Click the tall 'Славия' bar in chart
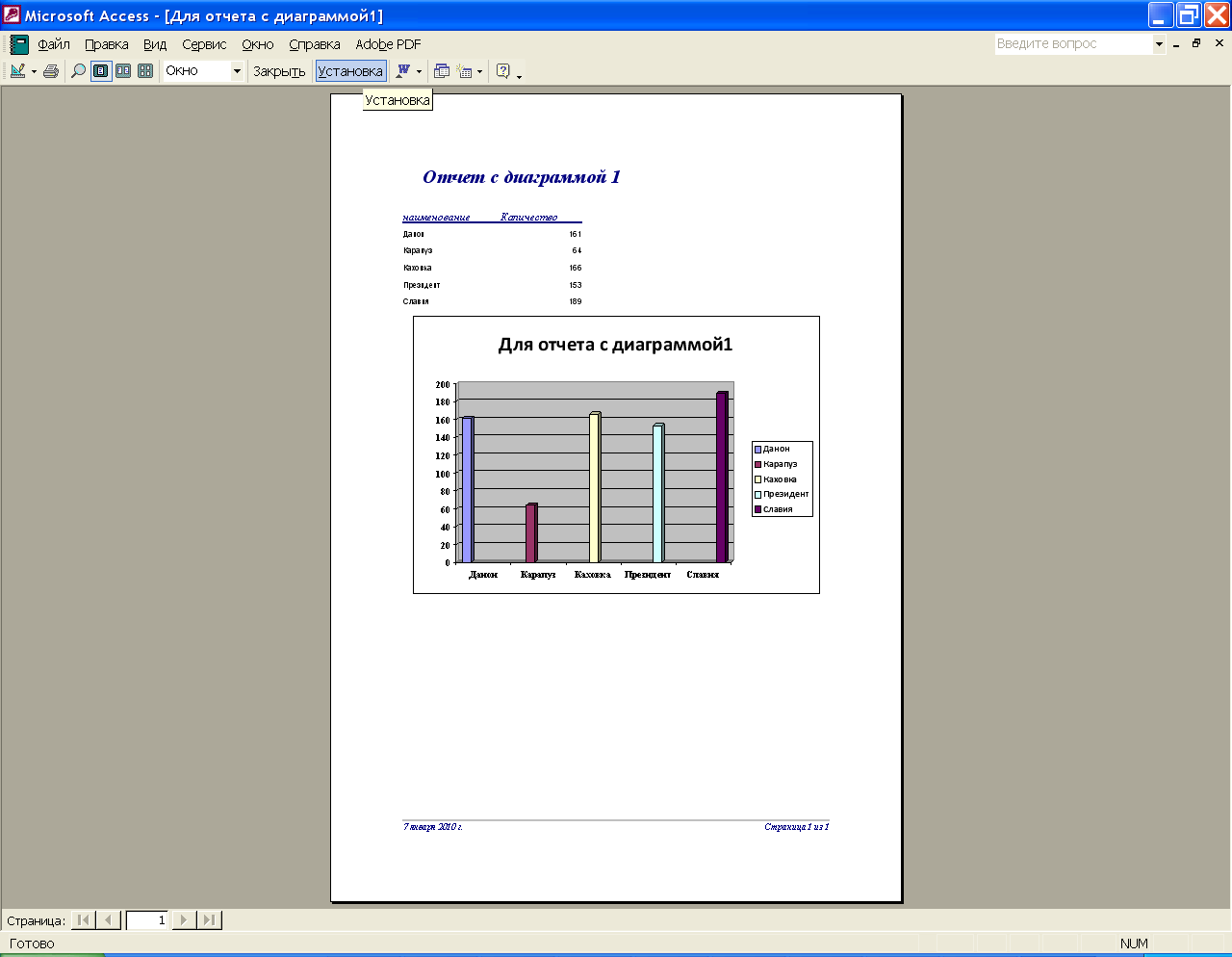This screenshot has height=957, width=1232. (x=722, y=478)
